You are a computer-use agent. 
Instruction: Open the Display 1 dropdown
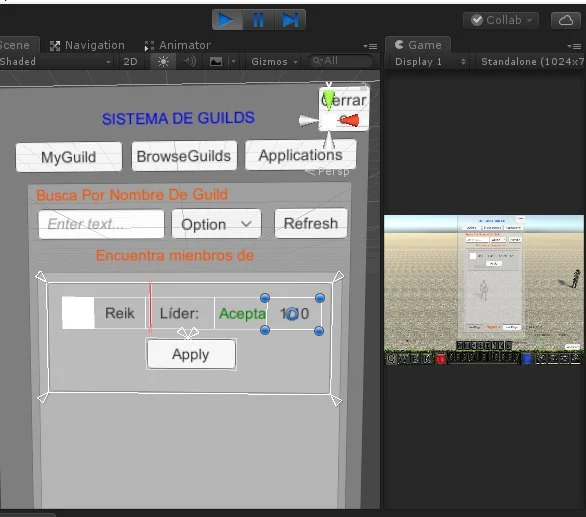(430, 61)
